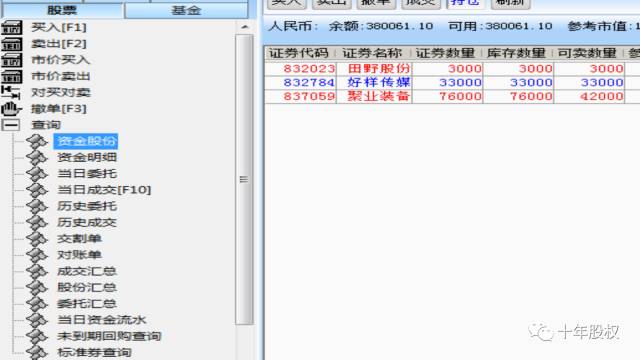Click the icon beside 资金明细

click(x=37, y=157)
